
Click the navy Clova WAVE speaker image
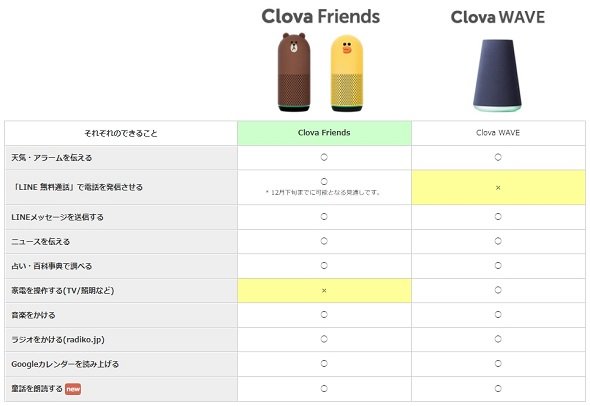(x=497, y=75)
